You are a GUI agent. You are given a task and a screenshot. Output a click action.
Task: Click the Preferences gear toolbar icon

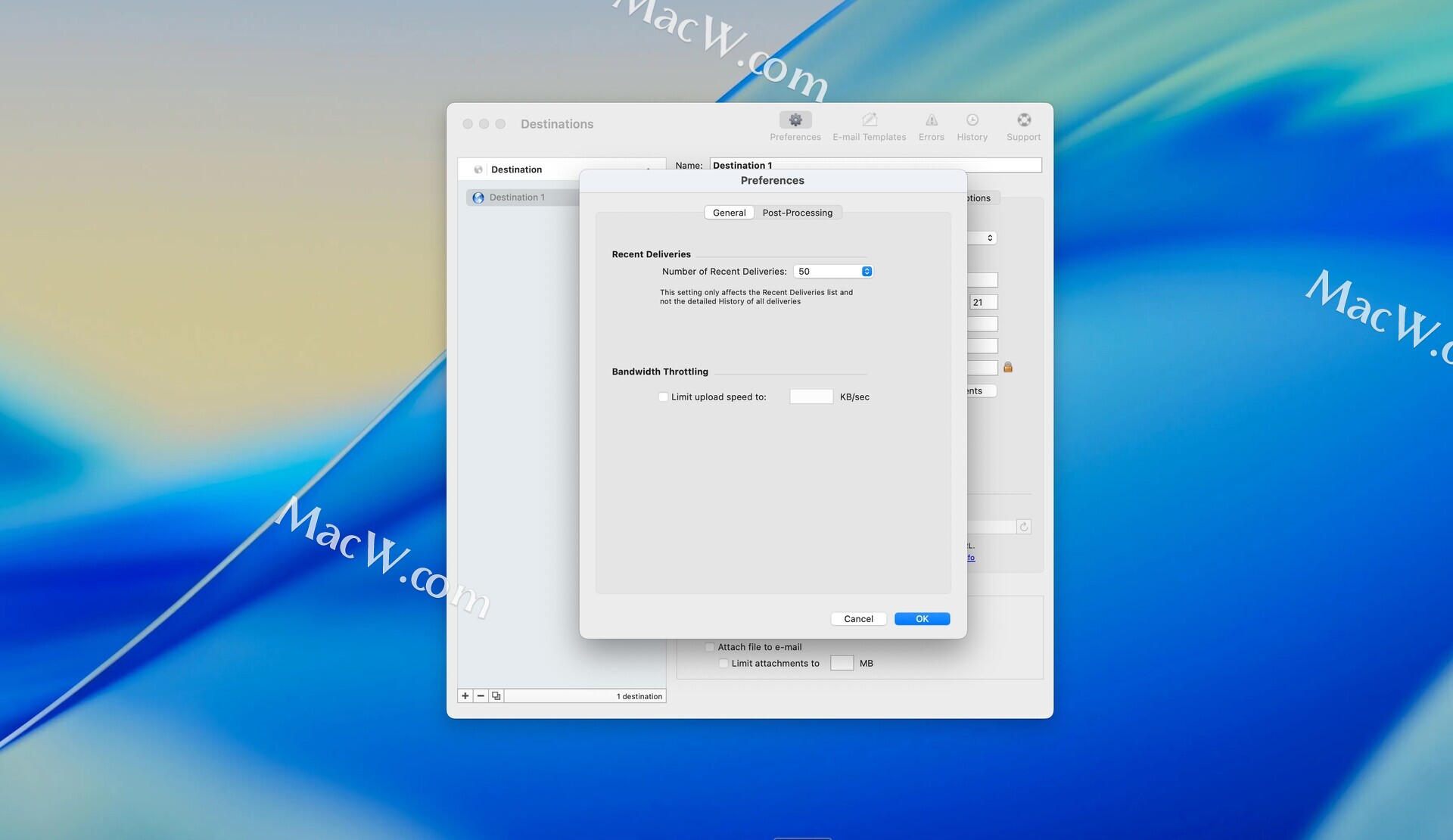click(x=795, y=120)
